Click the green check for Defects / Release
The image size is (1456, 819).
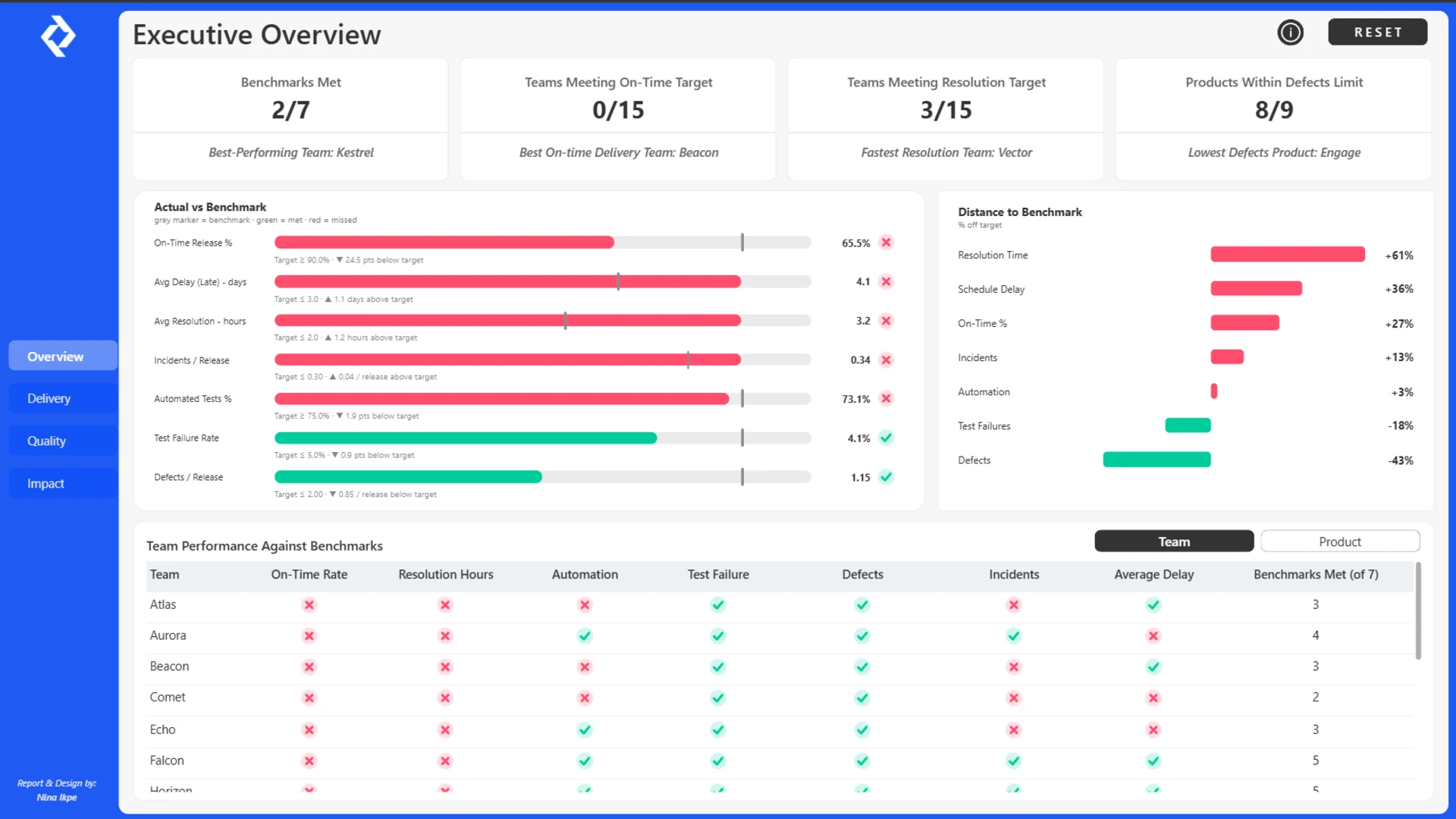[x=886, y=477]
